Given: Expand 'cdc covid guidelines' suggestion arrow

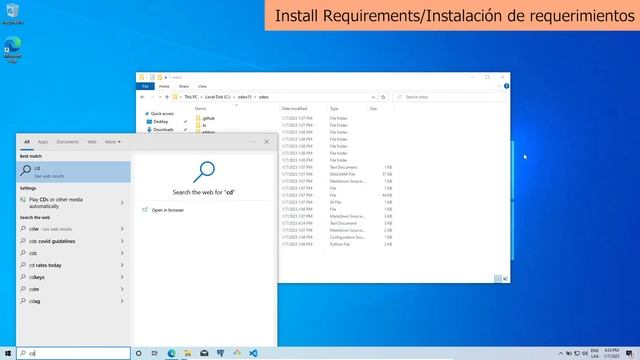Looking at the screenshot, I should (122, 241).
